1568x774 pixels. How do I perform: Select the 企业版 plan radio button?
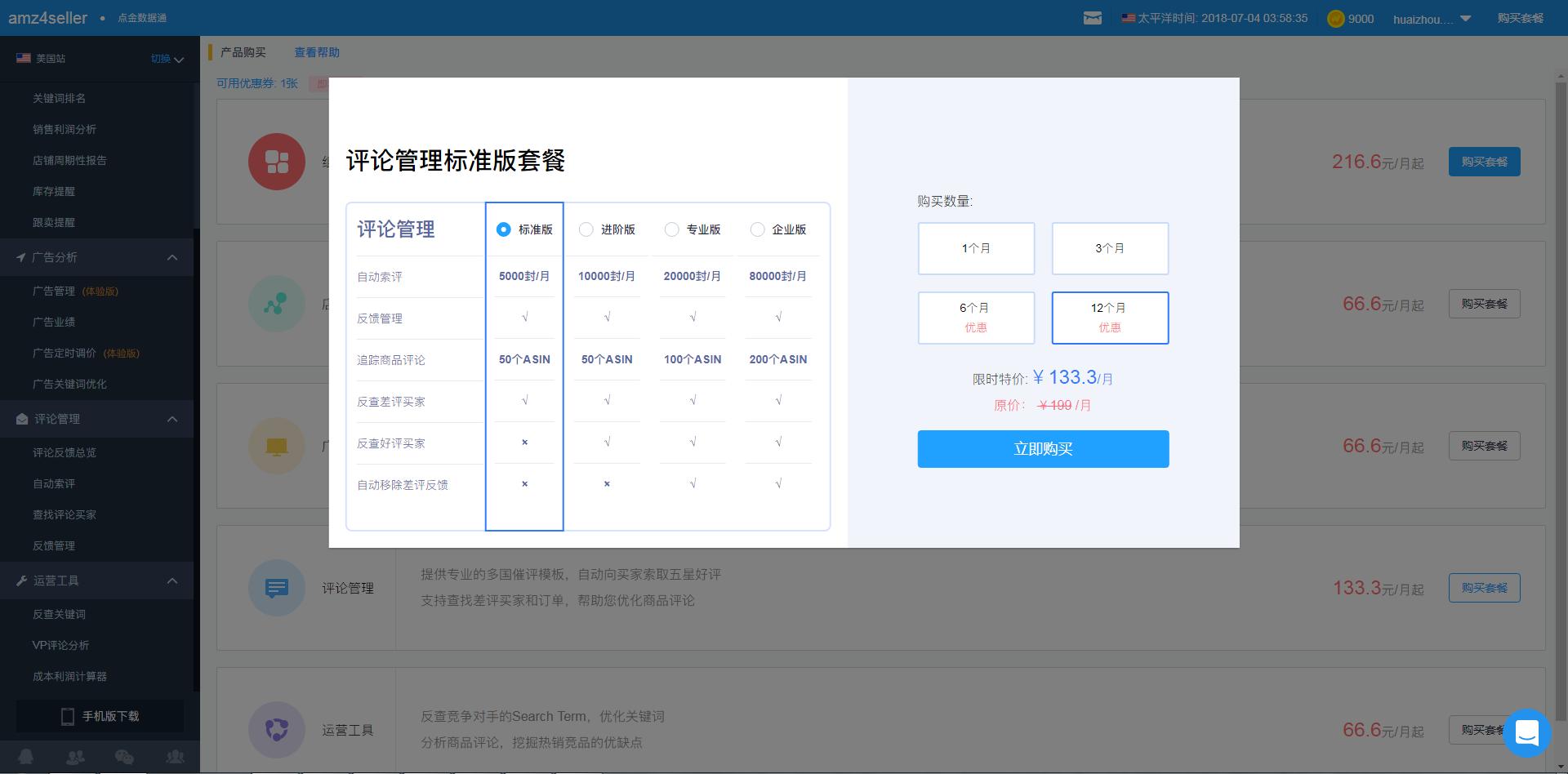pyautogui.click(x=758, y=229)
